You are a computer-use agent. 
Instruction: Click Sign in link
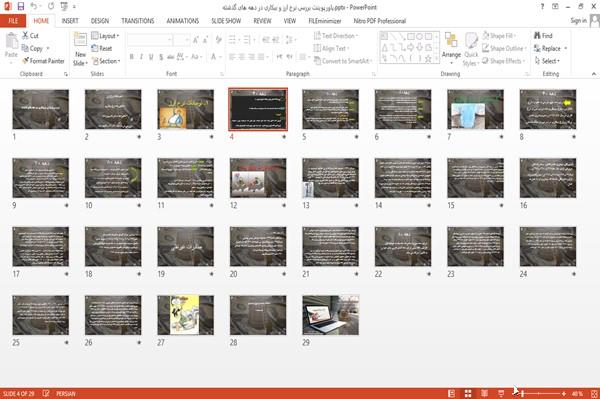coord(578,20)
